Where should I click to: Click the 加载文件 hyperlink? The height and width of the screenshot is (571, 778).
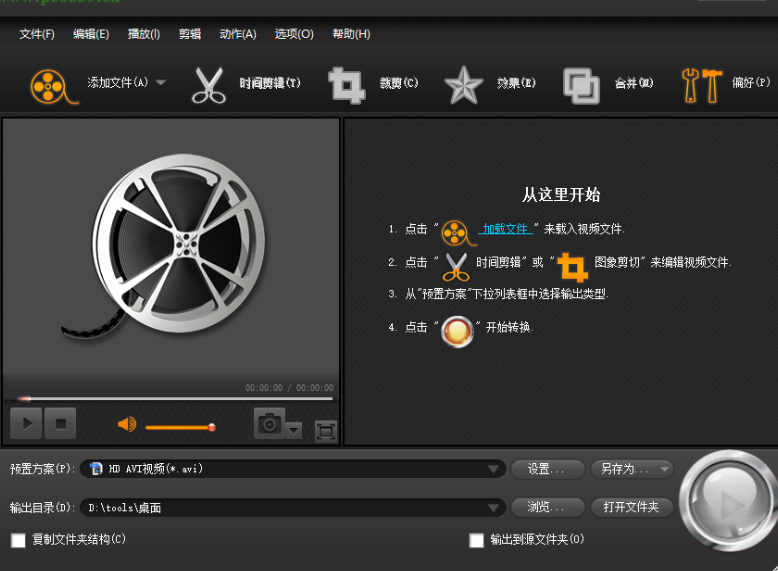pos(505,229)
